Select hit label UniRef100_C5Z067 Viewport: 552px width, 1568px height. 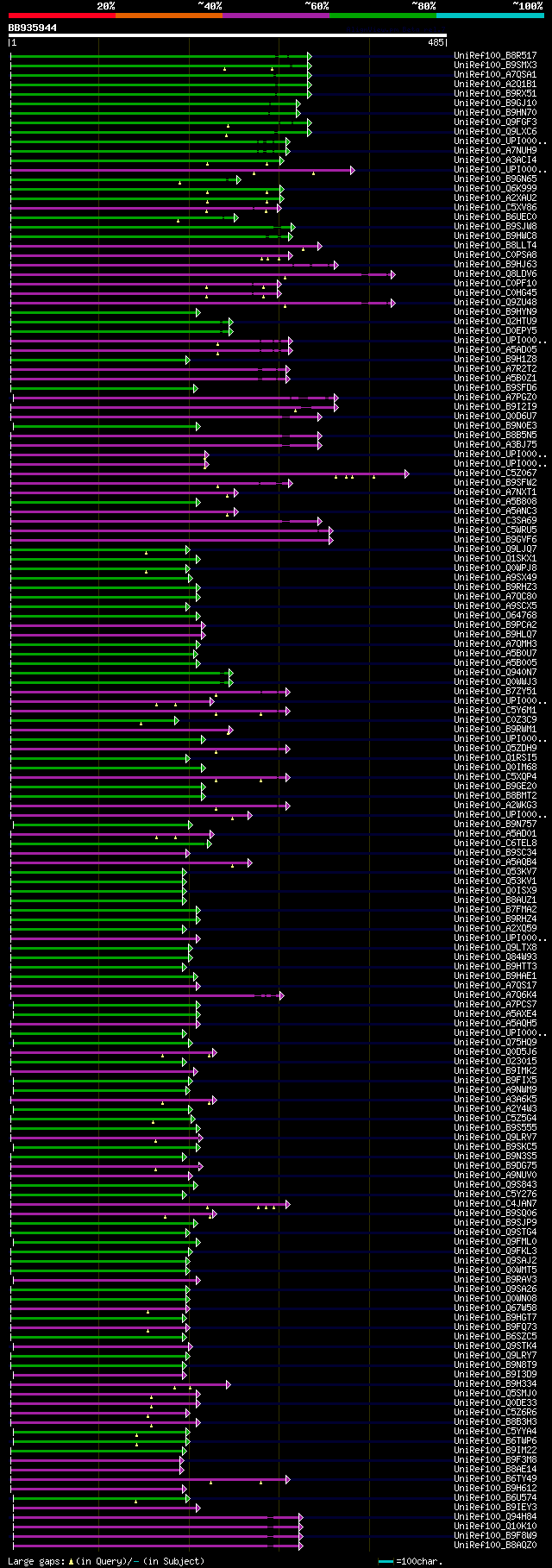pos(495,474)
